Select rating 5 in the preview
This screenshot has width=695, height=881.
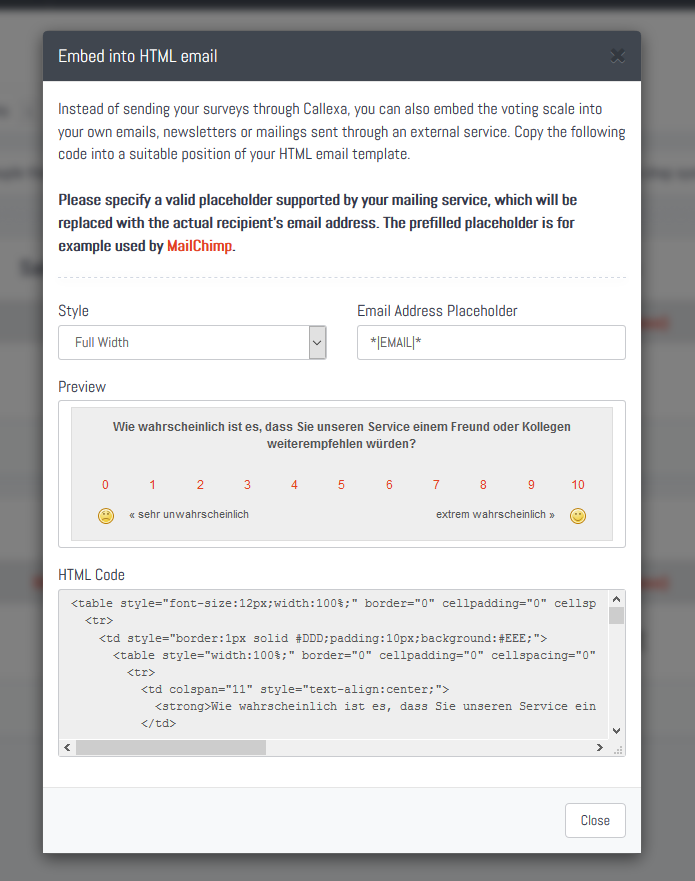(341, 485)
